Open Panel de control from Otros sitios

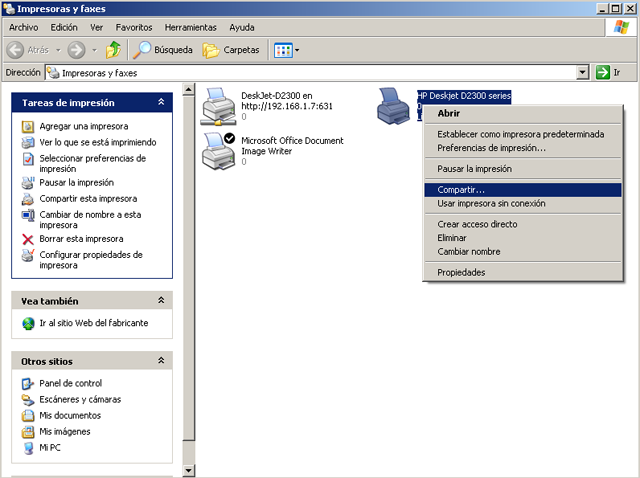click(x=69, y=383)
